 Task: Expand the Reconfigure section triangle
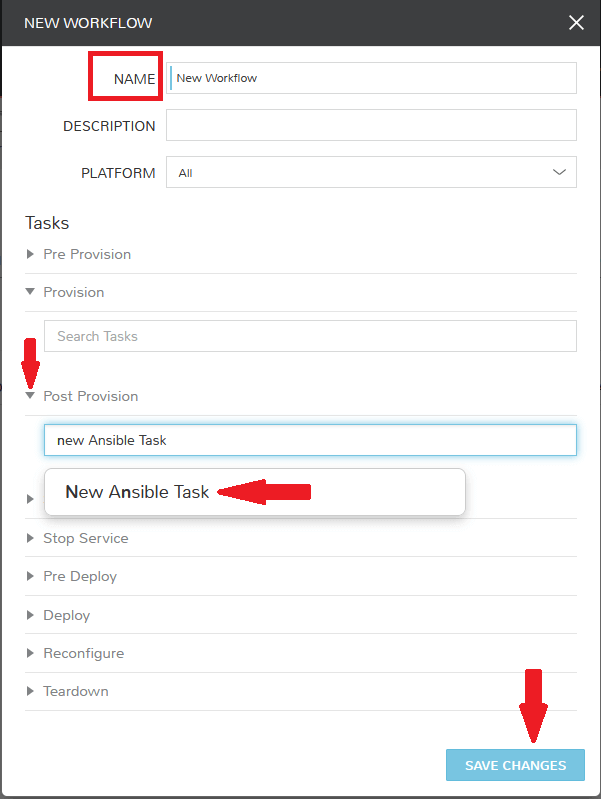31,653
